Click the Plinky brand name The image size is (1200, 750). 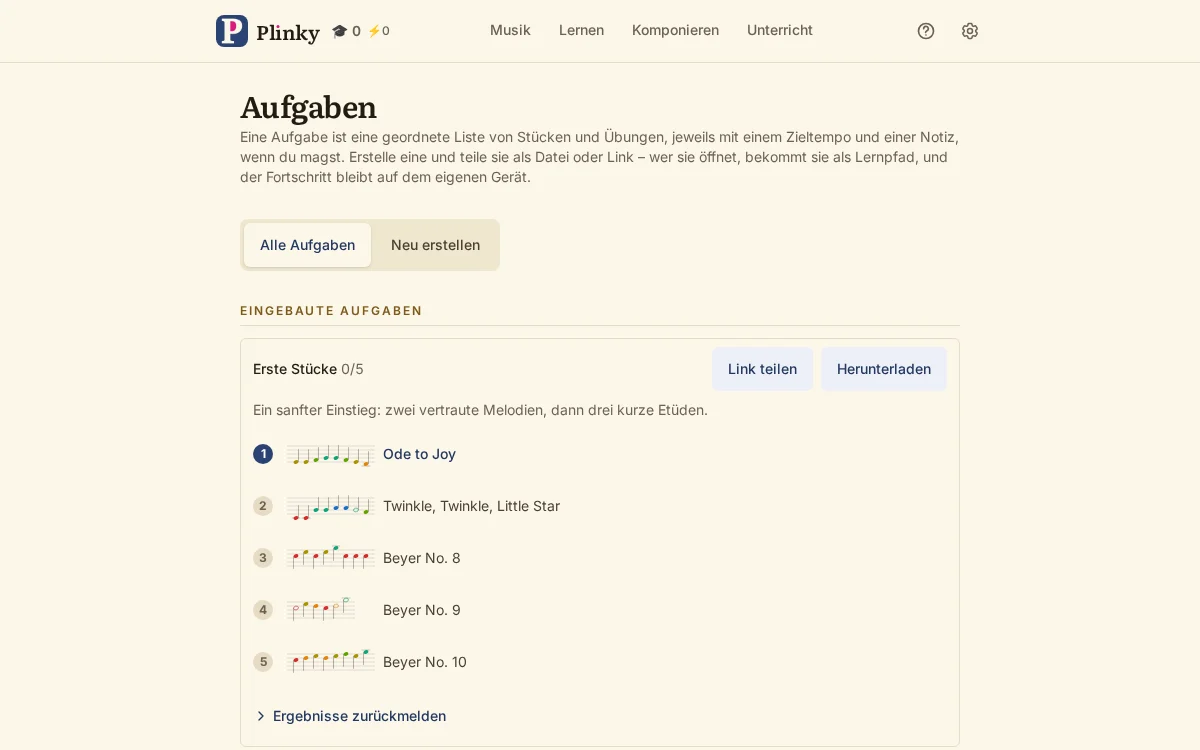(288, 32)
